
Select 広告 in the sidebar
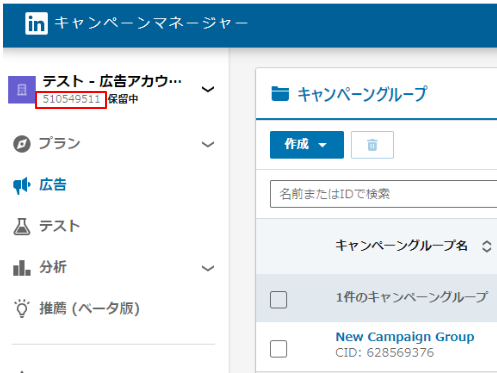pos(53,185)
